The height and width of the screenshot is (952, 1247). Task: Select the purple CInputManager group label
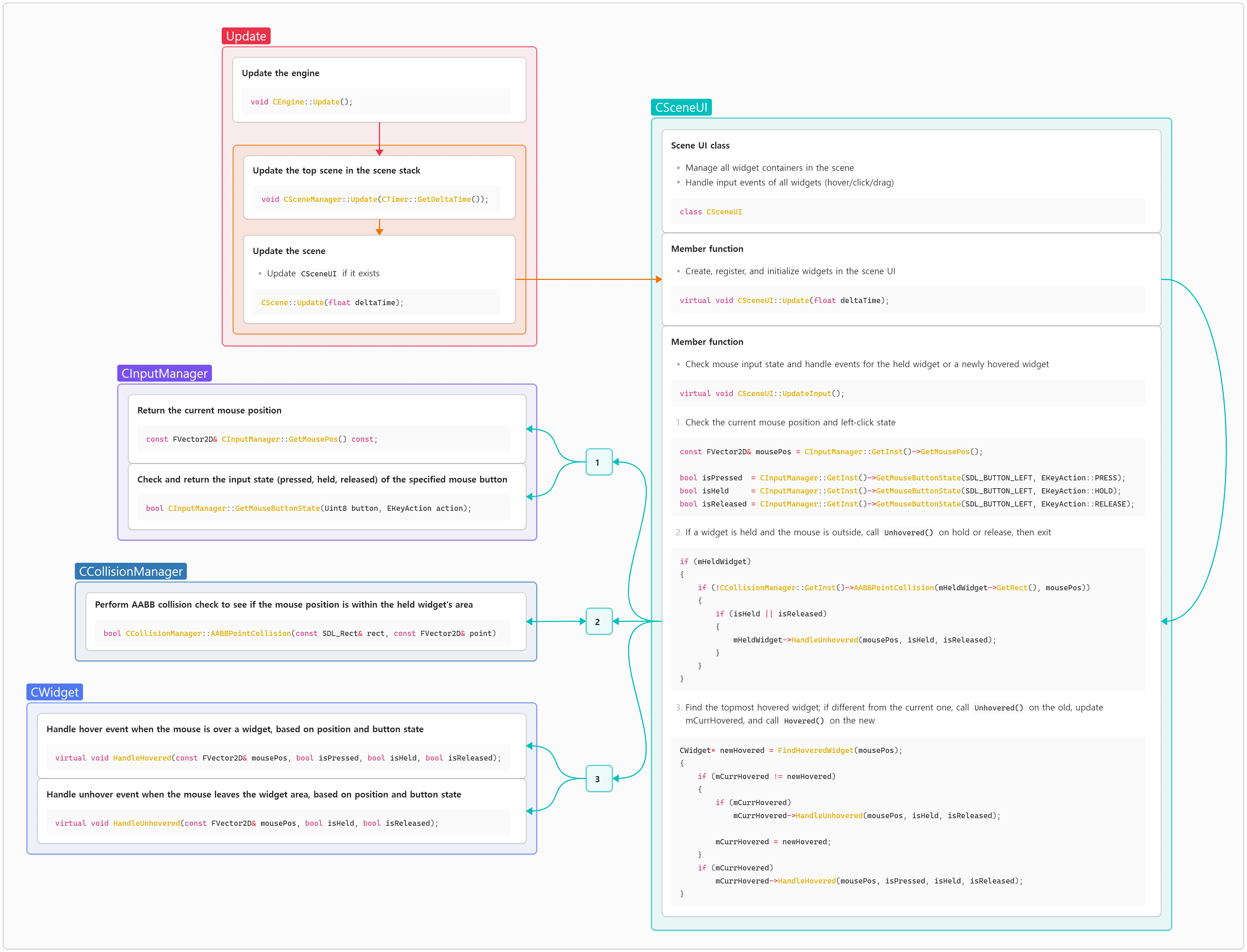tap(164, 373)
